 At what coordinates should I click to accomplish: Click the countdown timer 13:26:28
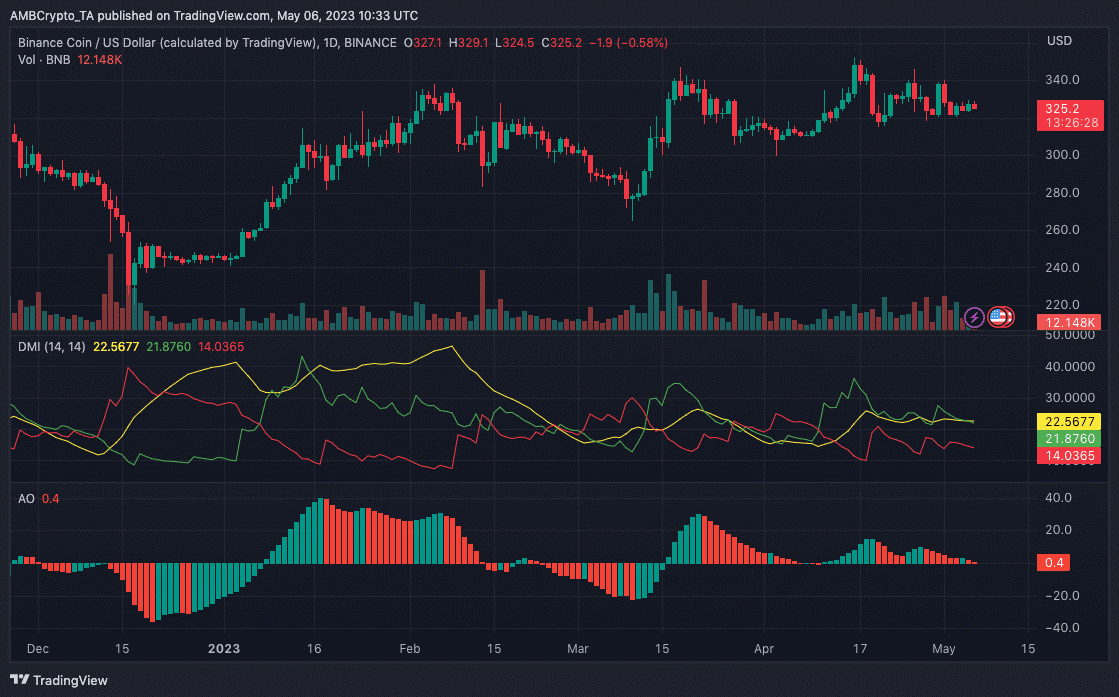pos(1072,123)
